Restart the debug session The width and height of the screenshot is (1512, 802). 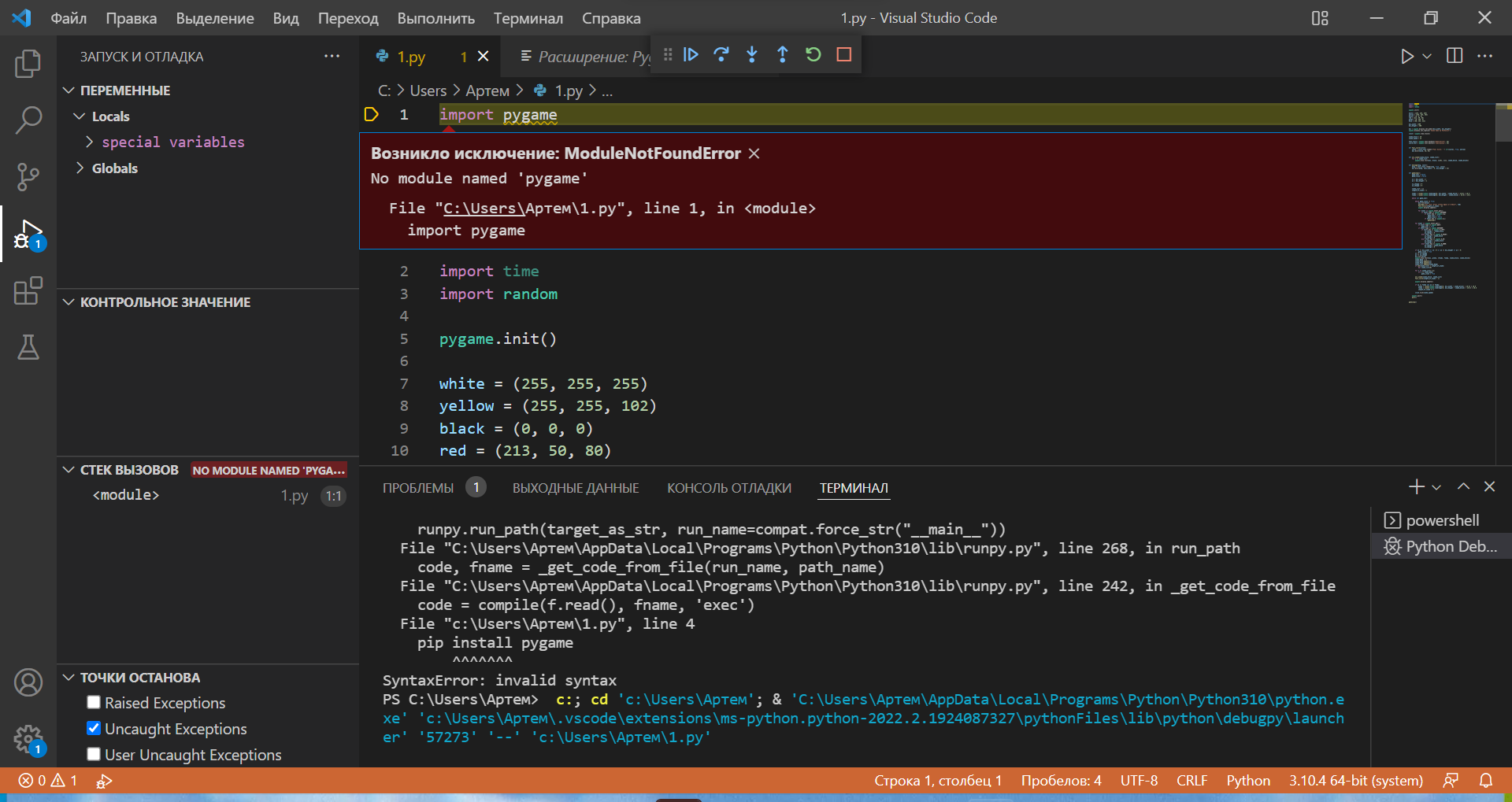coord(813,54)
